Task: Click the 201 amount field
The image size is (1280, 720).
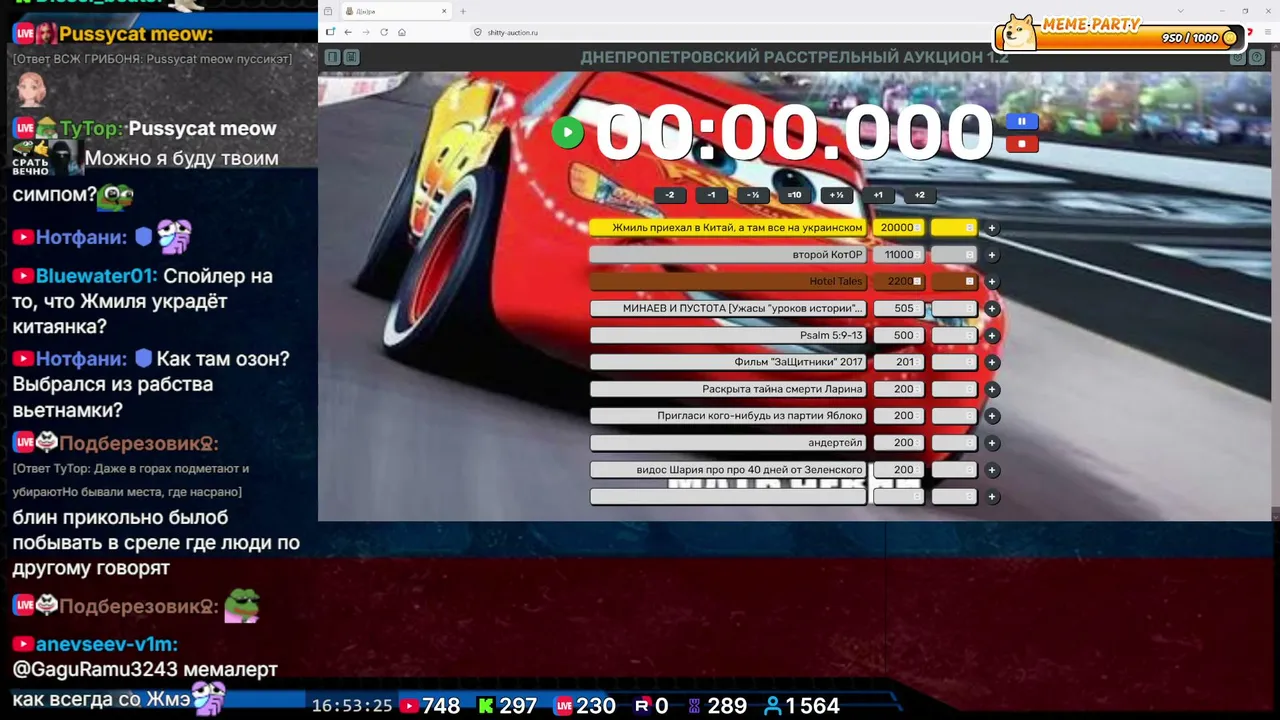Action: click(x=898, y=362)
